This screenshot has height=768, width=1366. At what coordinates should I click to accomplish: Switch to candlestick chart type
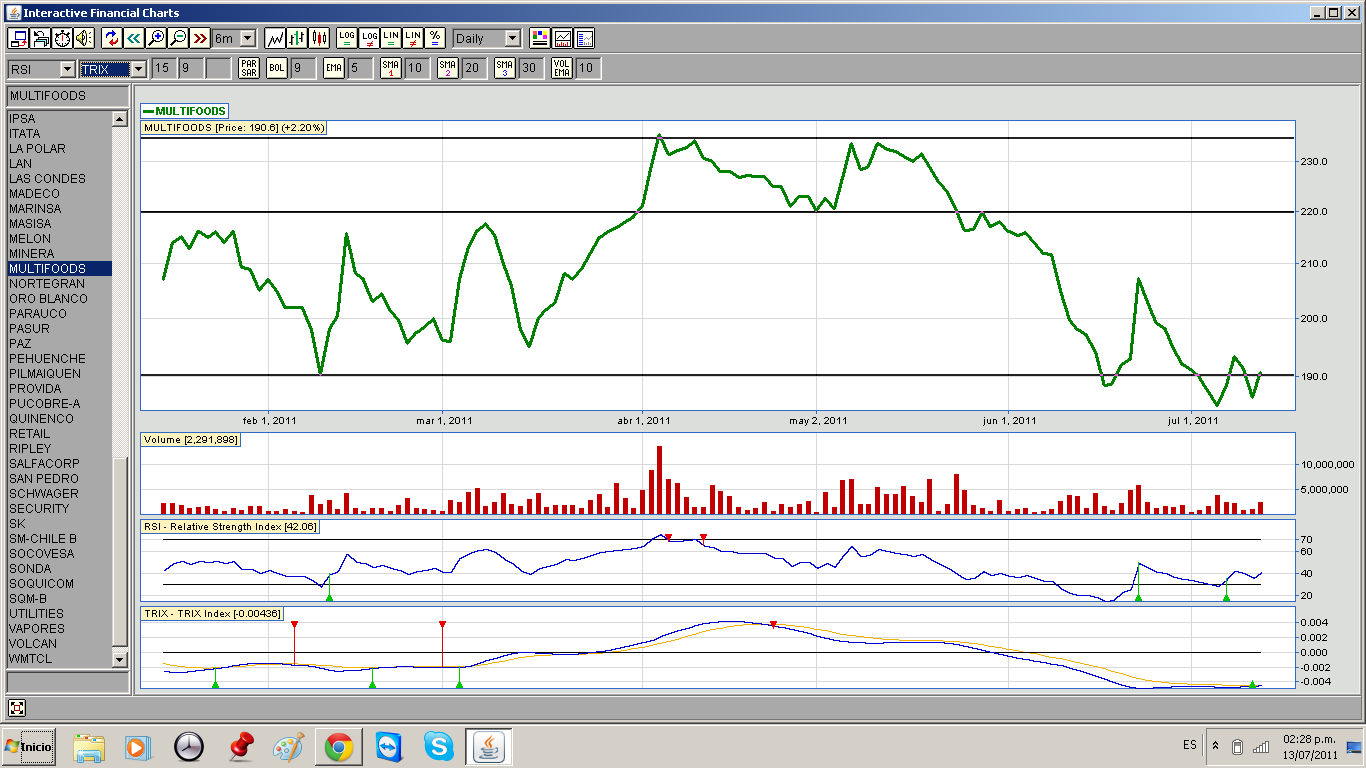(319, 38)
